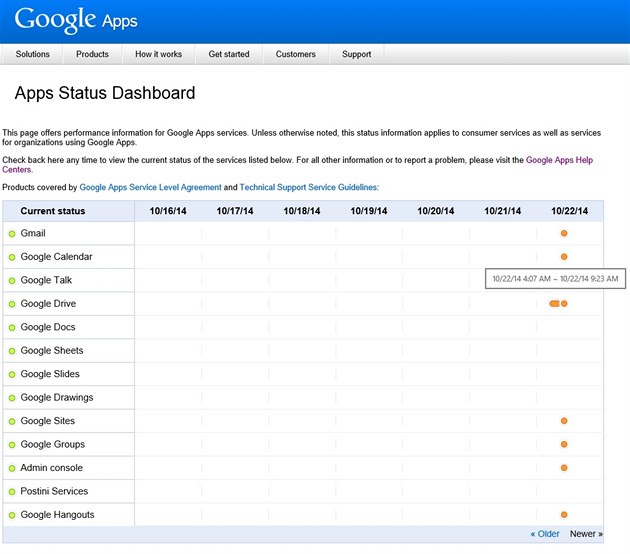
Task: Click the Google Apps logo
Action: coord(76,20)
